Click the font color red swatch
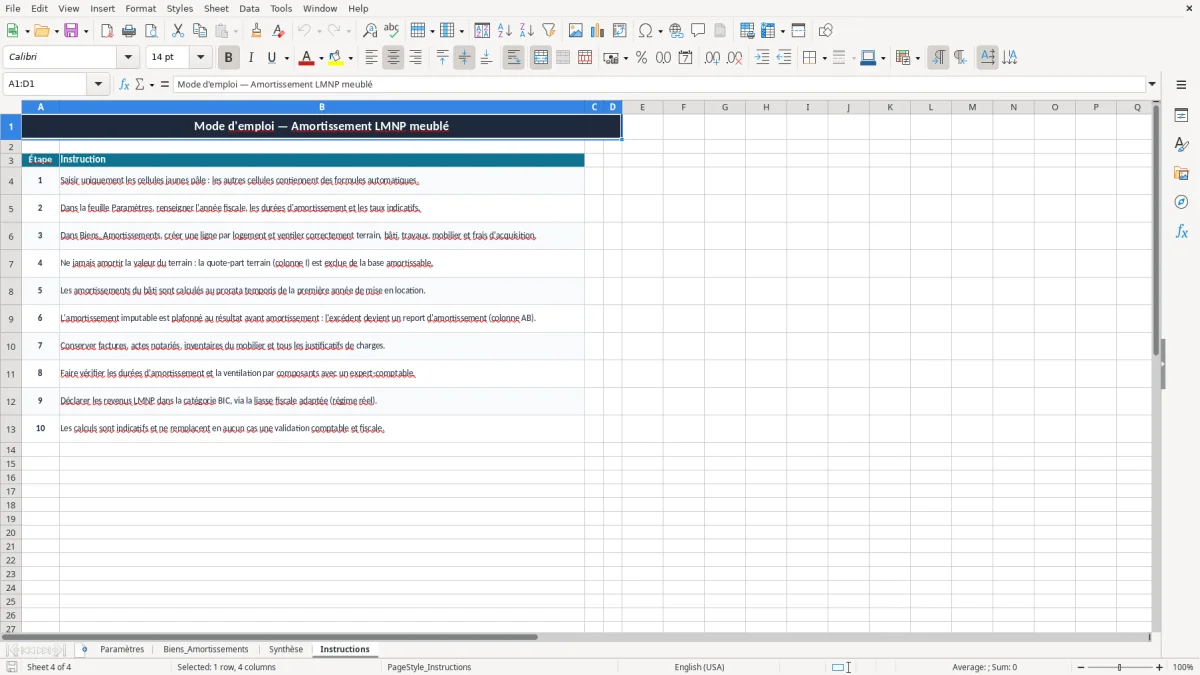Image resolution: width=1200 pixels, height=675 pixels. pyautogui.click(x=307, y=58)
